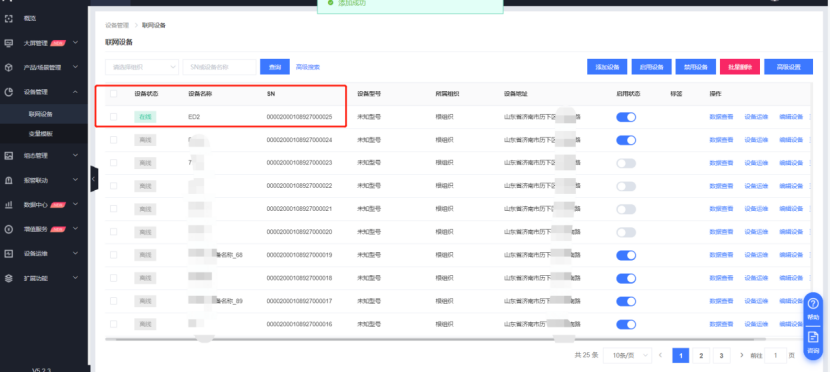This screenshot has width=830, height=372.
Task: Click the 扩展功能 layers icon
Action: [8, 278]
